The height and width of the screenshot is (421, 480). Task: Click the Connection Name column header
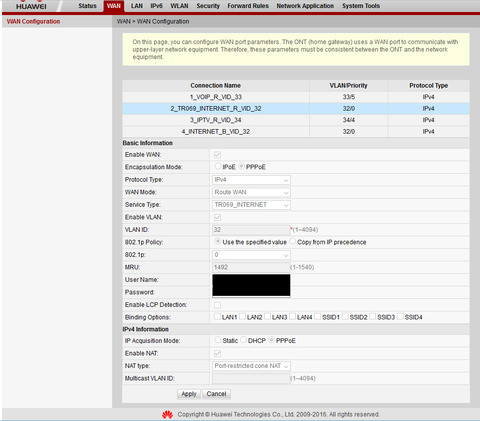216,86
